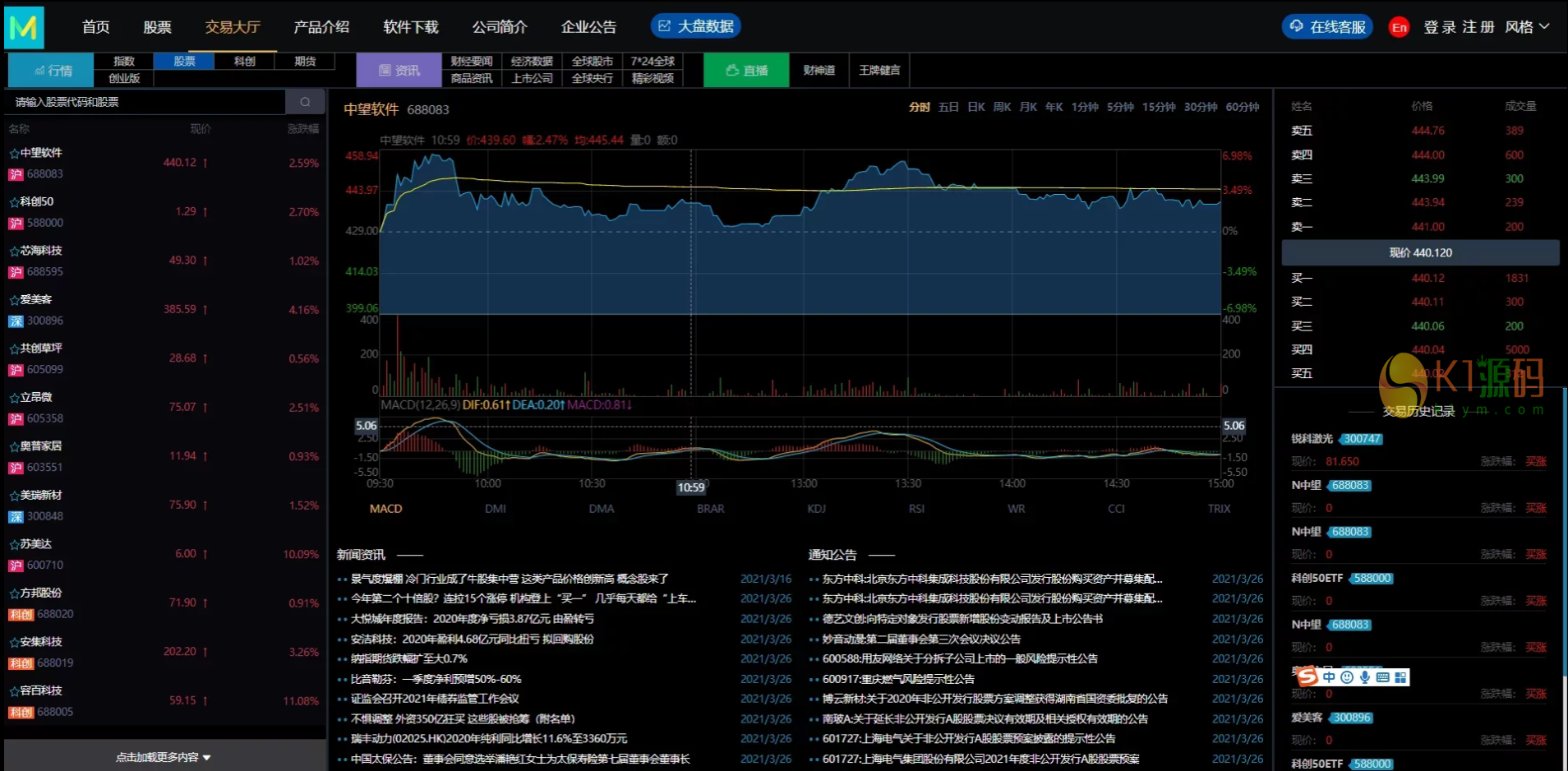This screenshot has width=1568, height=771.
Task: Choose the MACD indicator
Action: click(x=385, y=509)
